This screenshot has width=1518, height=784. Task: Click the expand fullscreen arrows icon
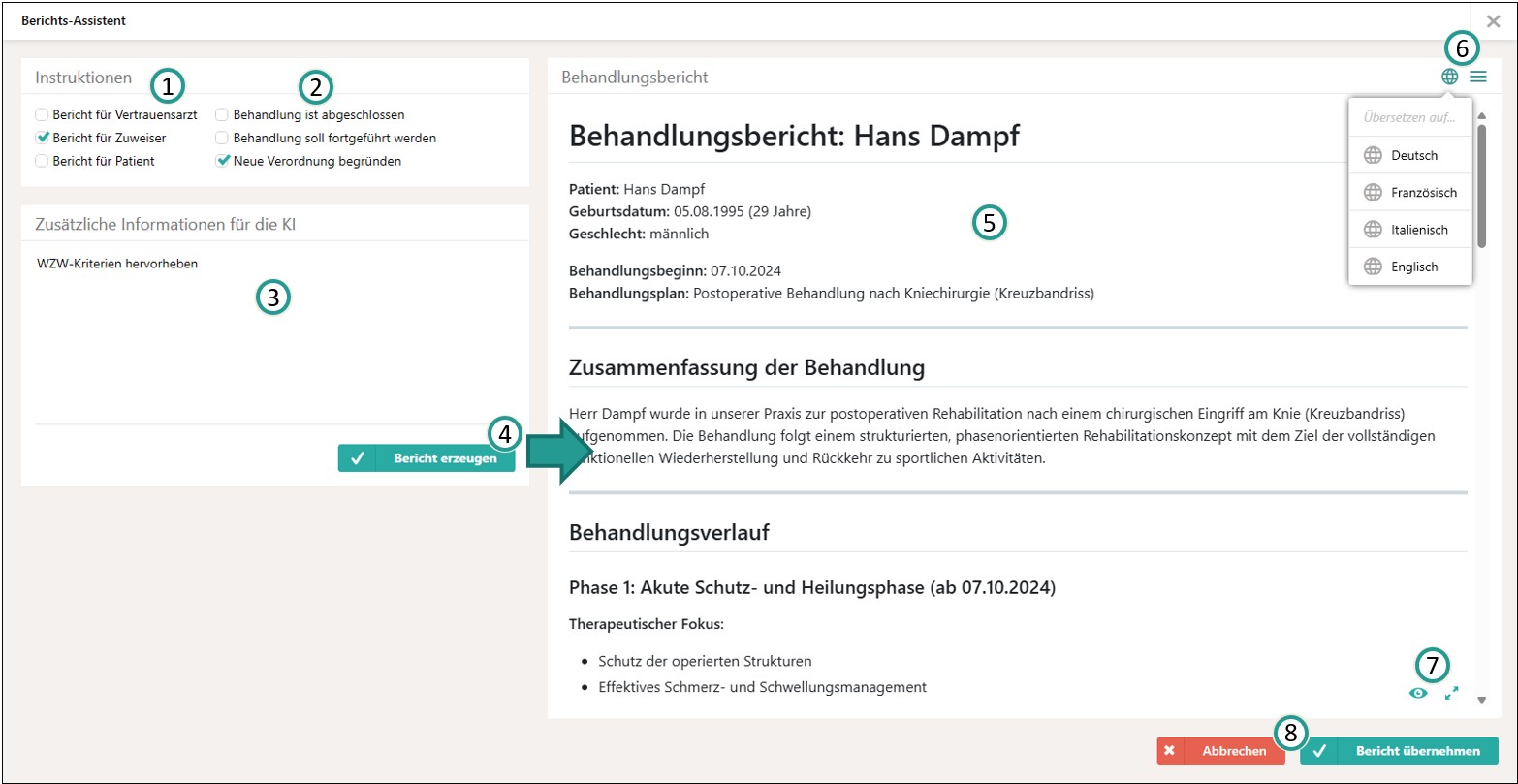click(1451, 693)
